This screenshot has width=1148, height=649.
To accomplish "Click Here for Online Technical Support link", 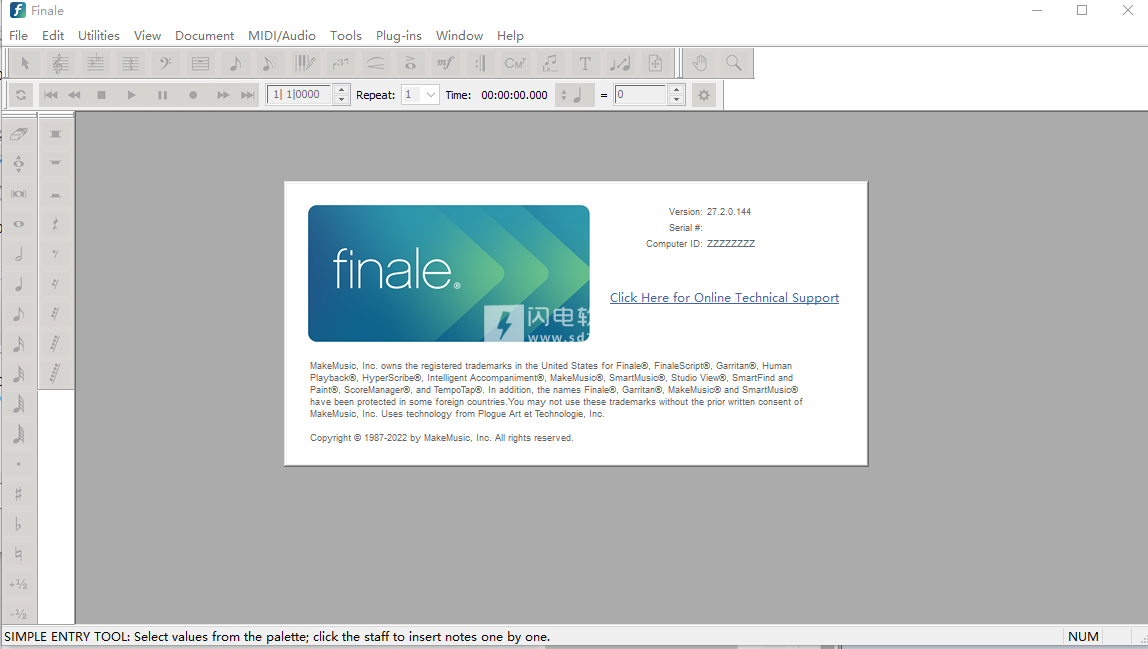I will (724, 297).
